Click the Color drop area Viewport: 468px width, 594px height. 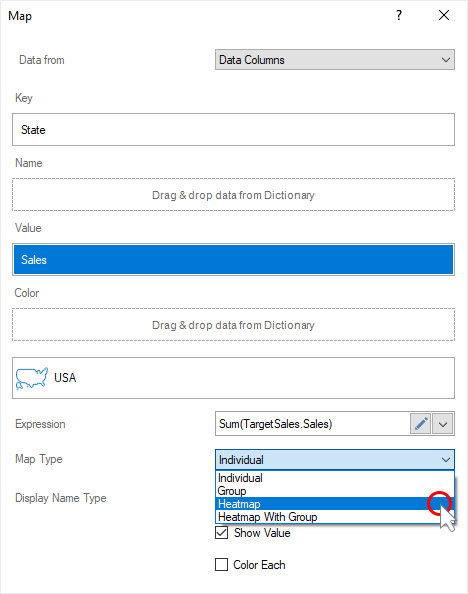[x=233, y=325]
